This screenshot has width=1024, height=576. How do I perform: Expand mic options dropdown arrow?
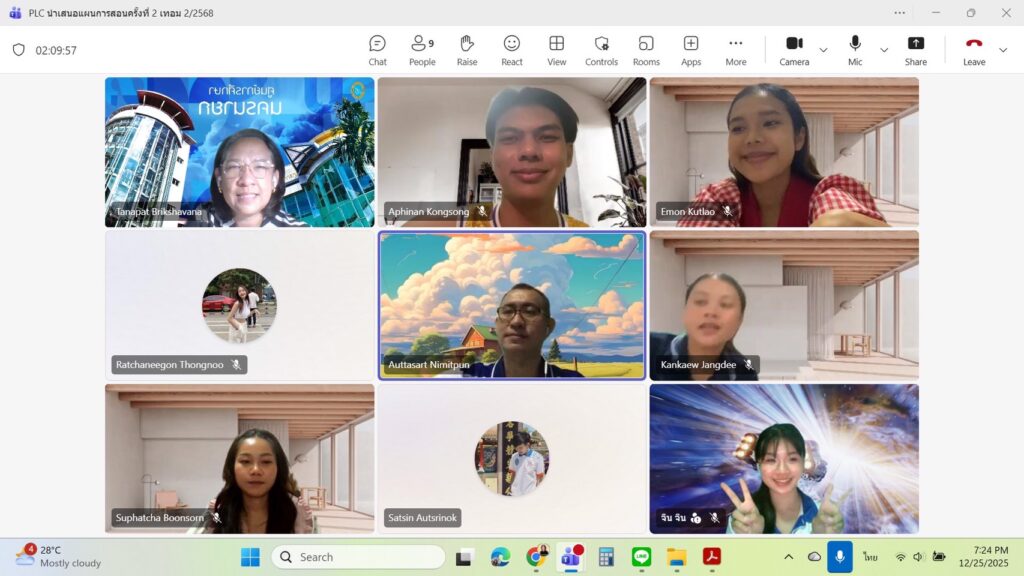tap(884, 50)
